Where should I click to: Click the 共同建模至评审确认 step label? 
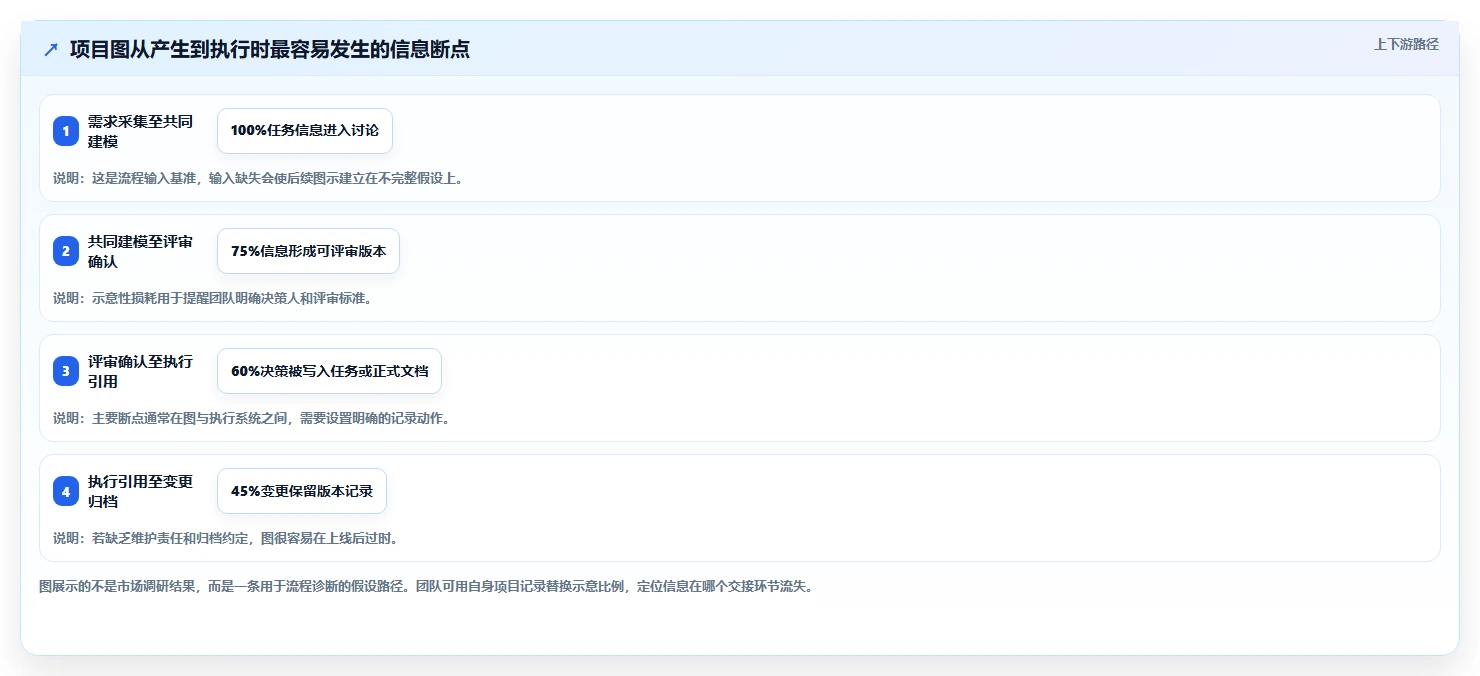(141, 251)
